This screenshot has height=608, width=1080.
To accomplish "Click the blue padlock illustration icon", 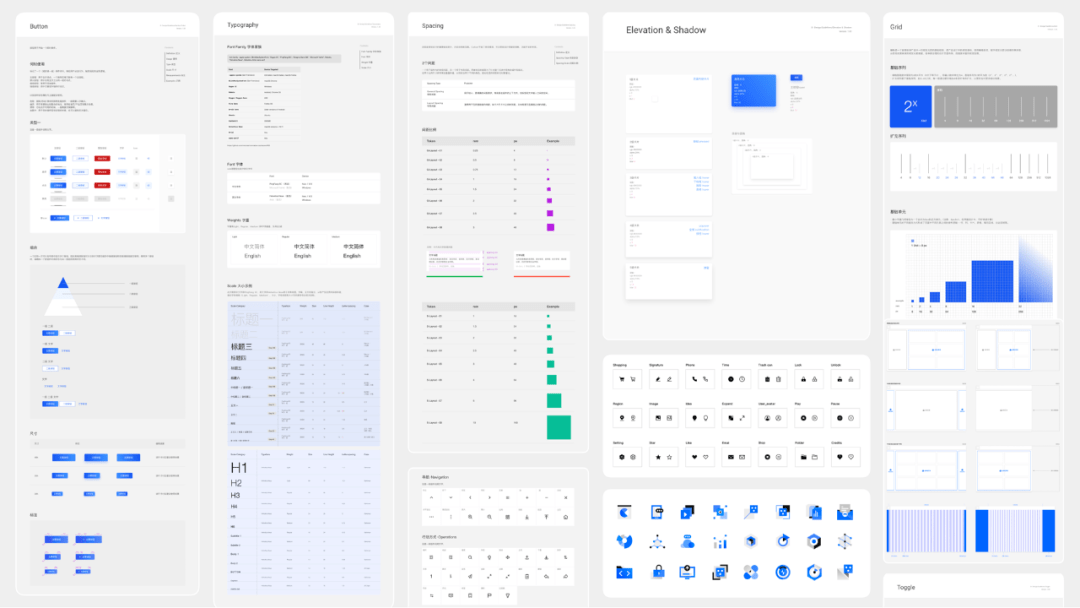I will [x=659, y=572].
